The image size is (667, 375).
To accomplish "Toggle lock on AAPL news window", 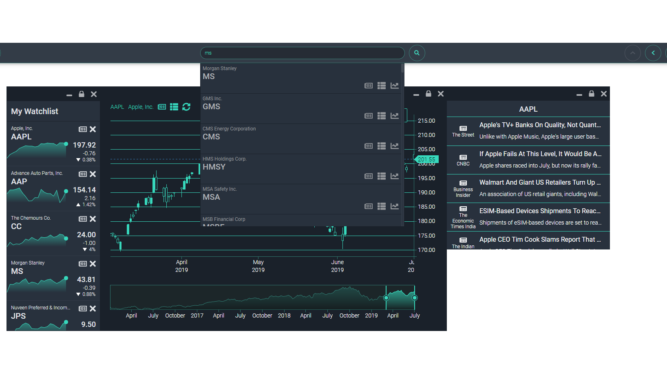I will pos(591,94).
